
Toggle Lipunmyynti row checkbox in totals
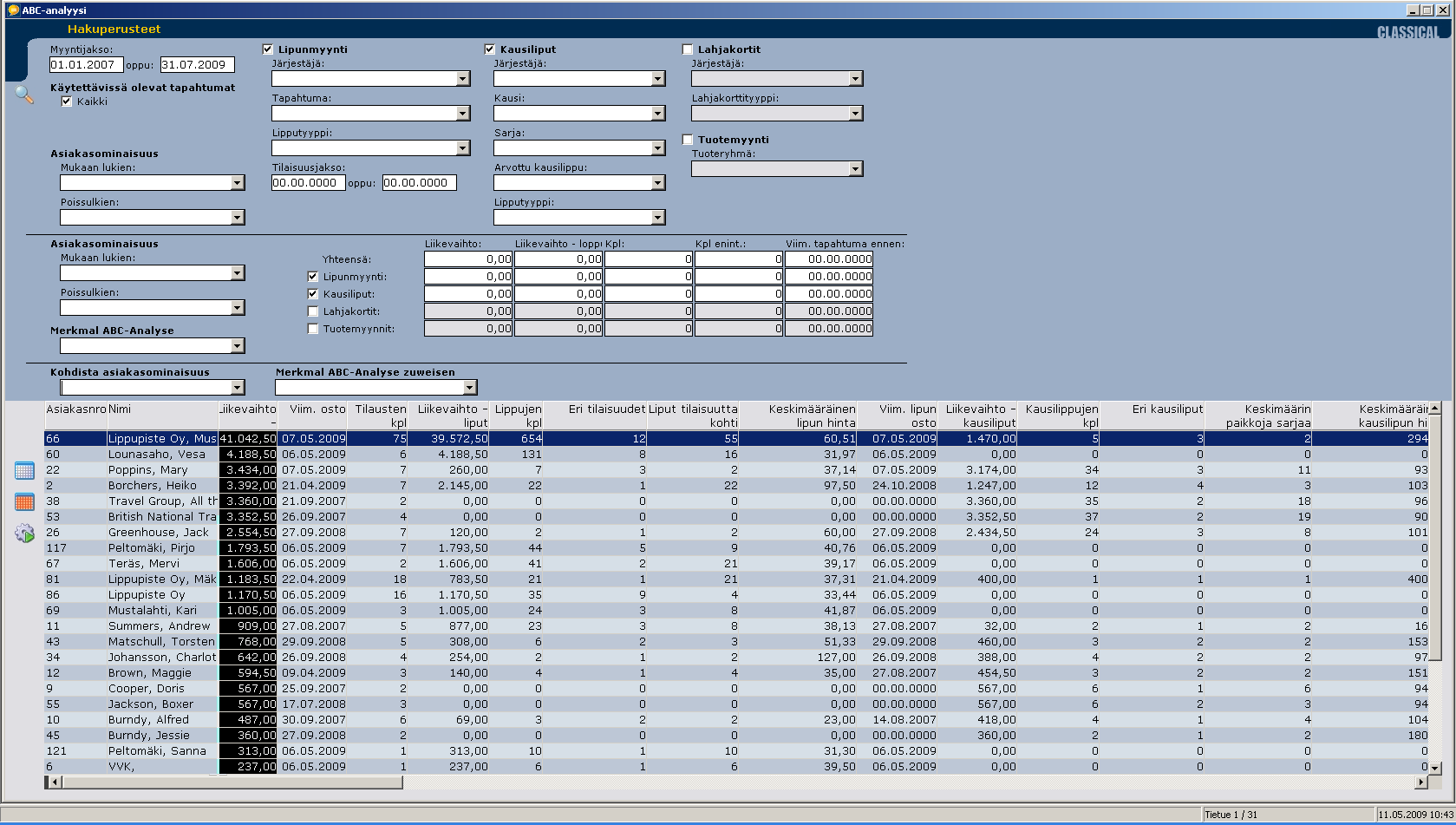[x=313, y=277]
